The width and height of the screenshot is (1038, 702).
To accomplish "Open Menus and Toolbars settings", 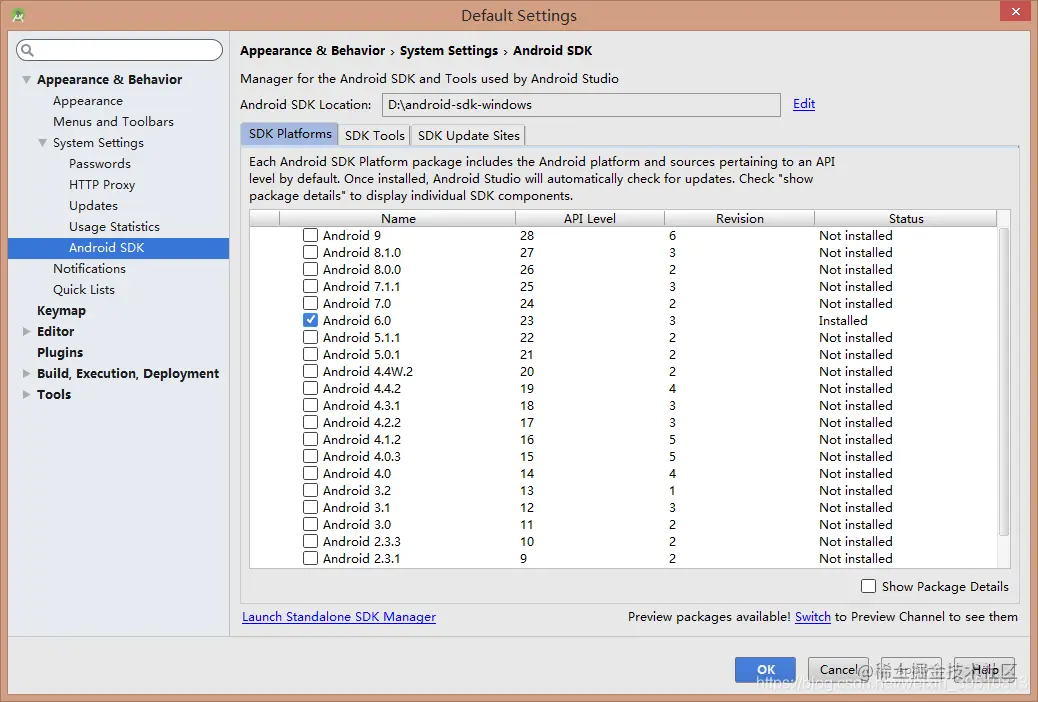I will tap(113, 122).
